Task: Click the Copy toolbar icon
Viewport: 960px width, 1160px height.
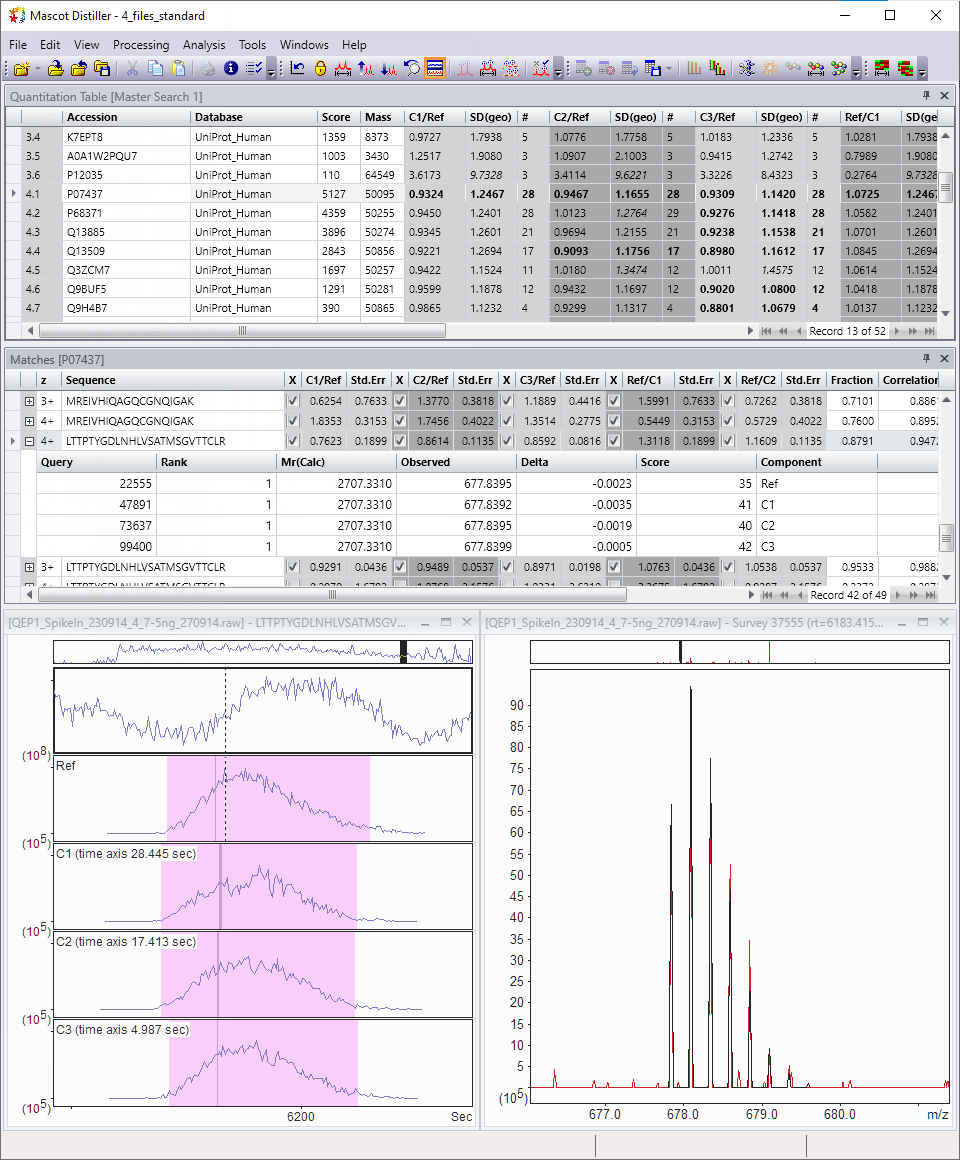Action: tap(155, 69)
